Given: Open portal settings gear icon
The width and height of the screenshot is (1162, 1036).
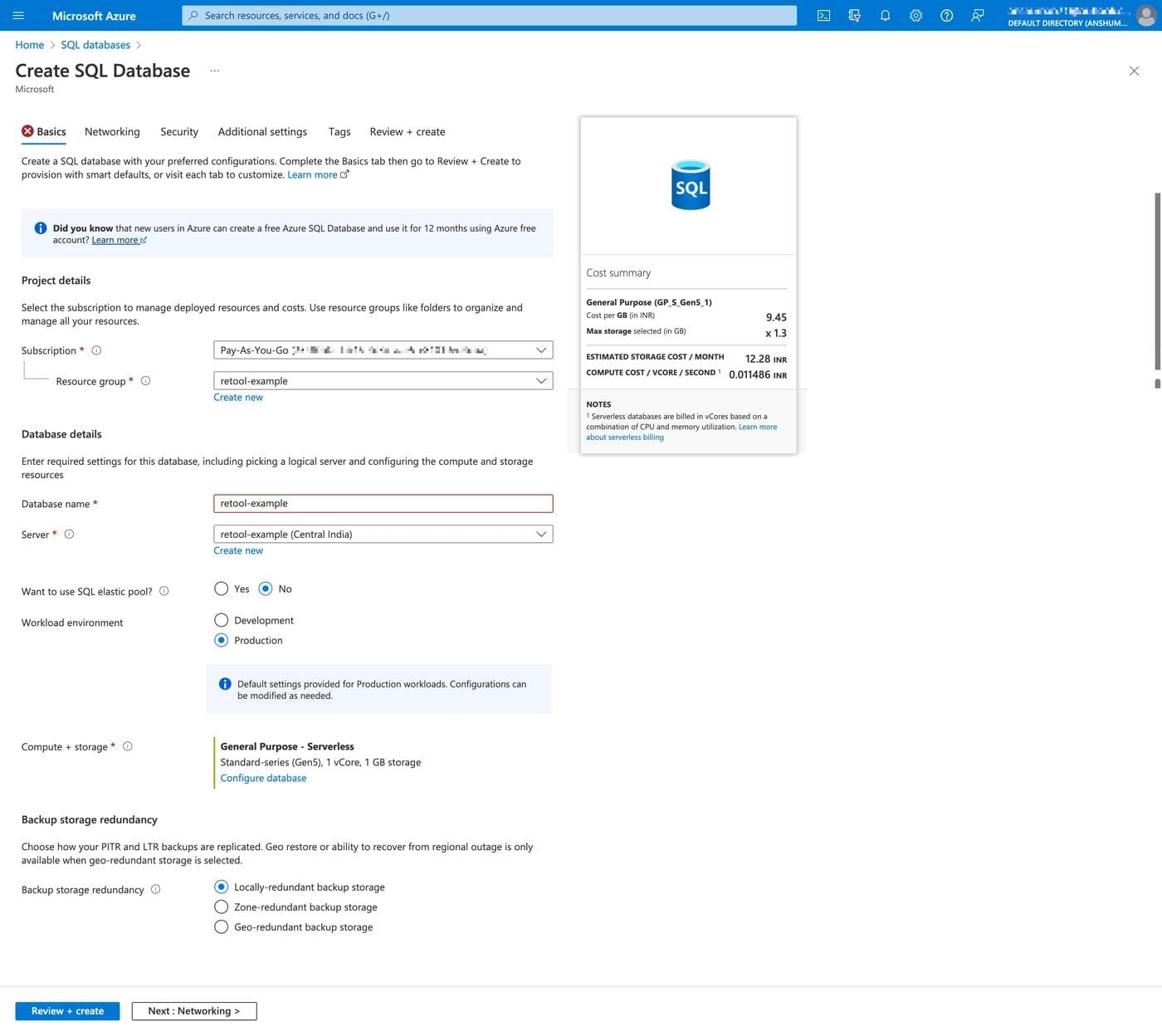Looking at the screenshot, I should [x=915, y=15].
